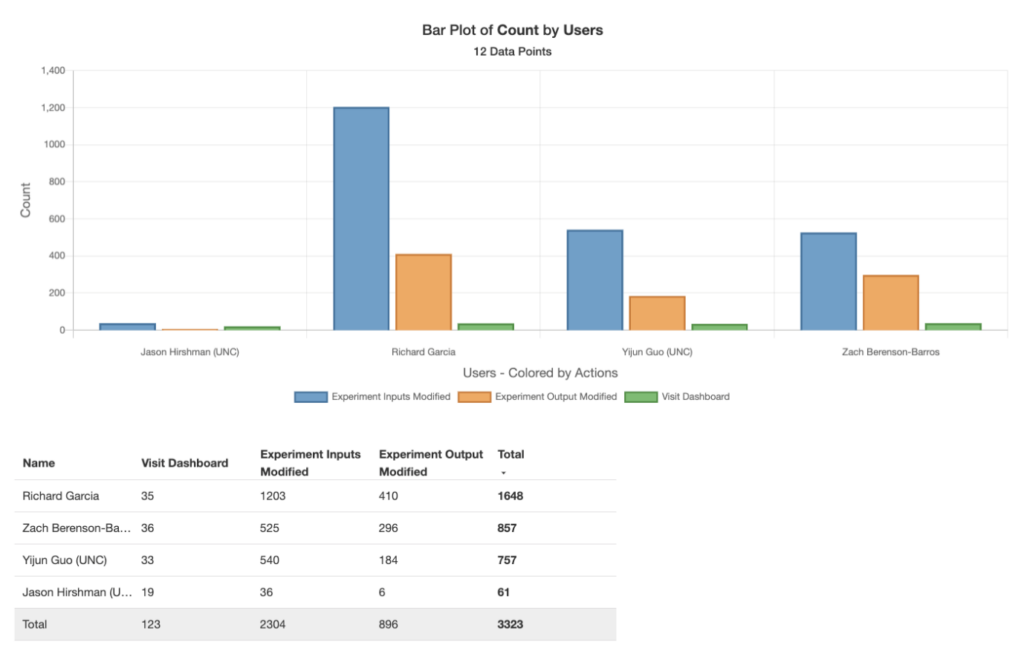Click Richard Garcia's orange bar

click(423, 292)
